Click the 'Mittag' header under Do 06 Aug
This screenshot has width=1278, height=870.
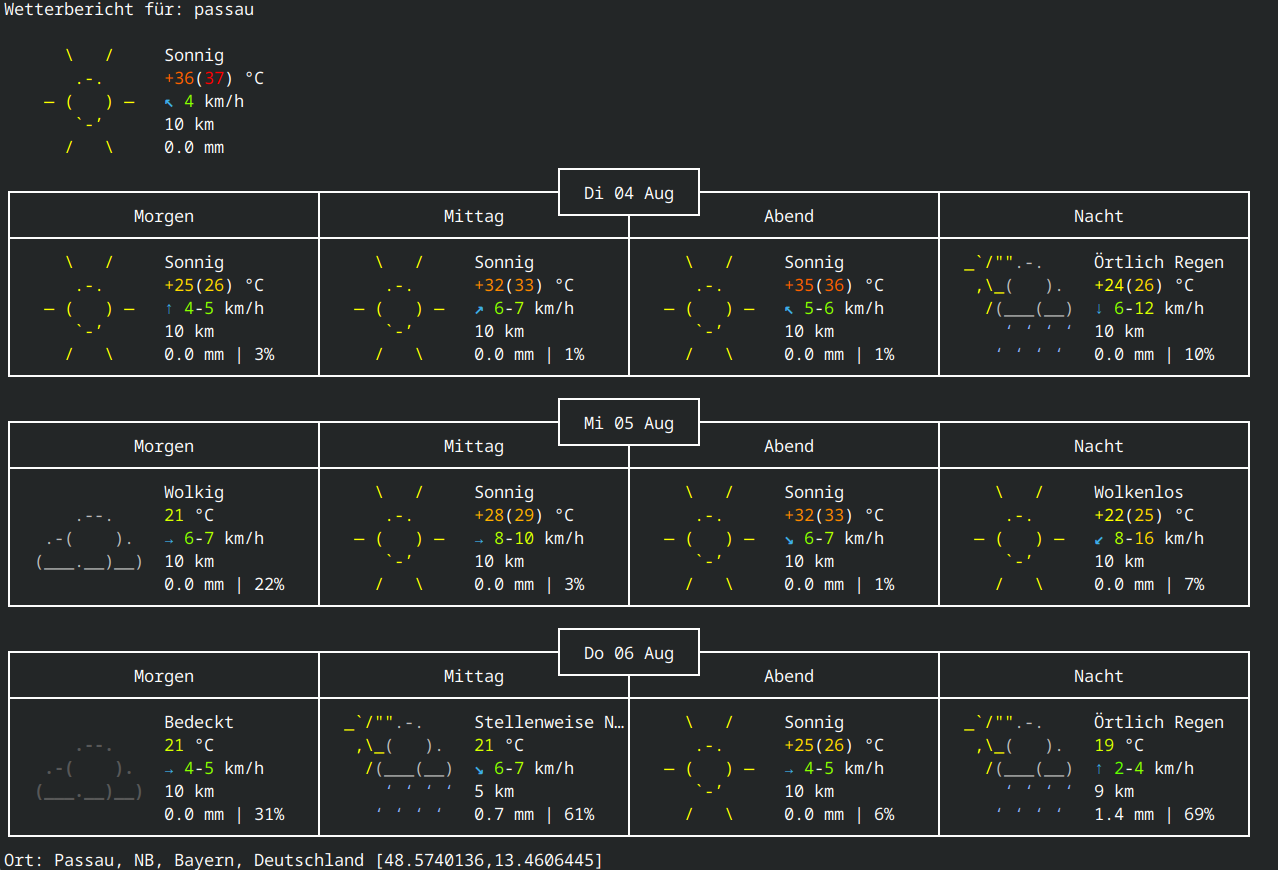click(x=474, y=676)
